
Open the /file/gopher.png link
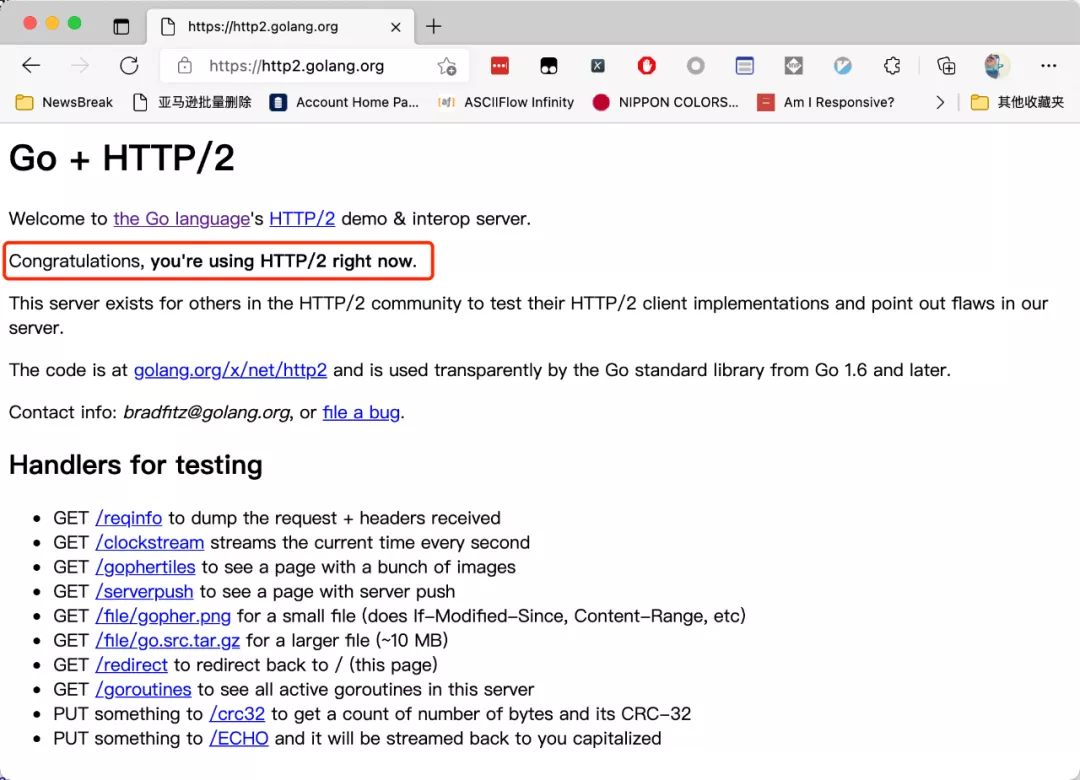(163, 616)
